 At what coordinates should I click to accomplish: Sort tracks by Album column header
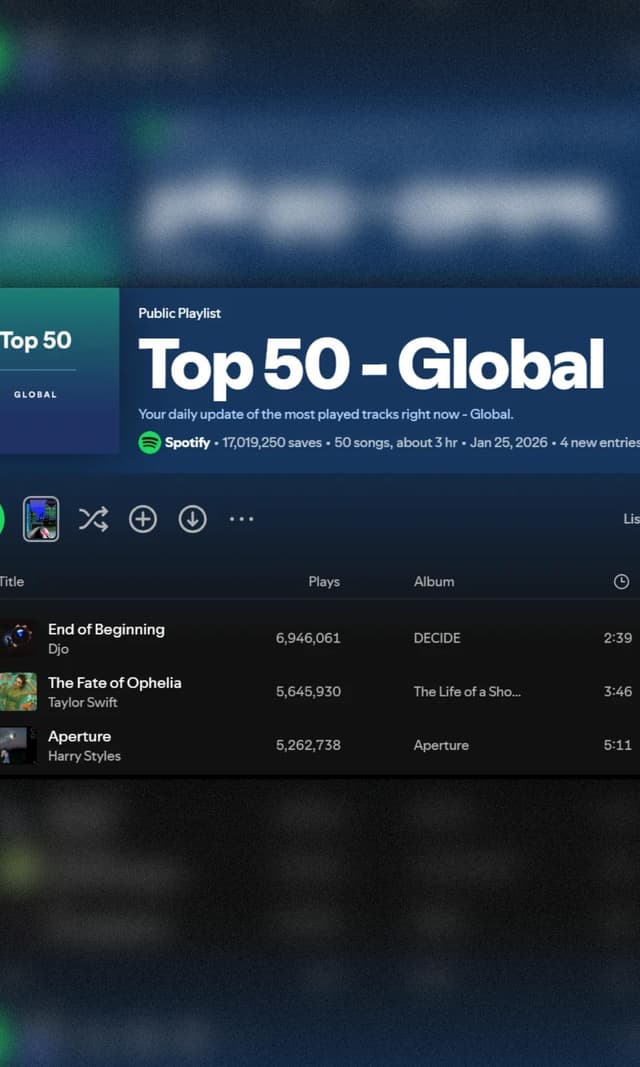pyautogui.click(x=434, y=582)
